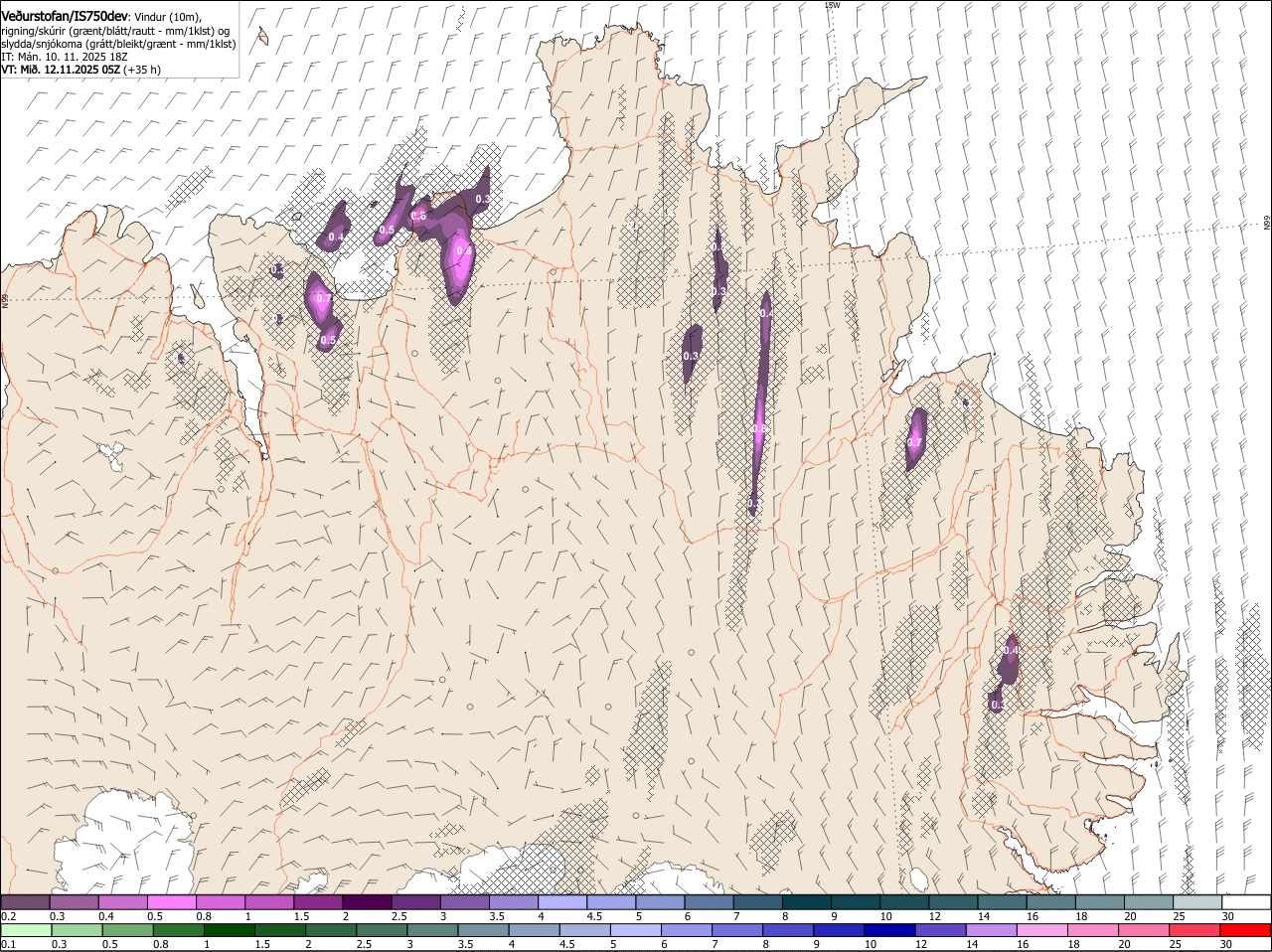Click lower legend swatch between 2 and 2.5
The height and width of the screenshot is (952, 1272).
[x=331, y=930]
